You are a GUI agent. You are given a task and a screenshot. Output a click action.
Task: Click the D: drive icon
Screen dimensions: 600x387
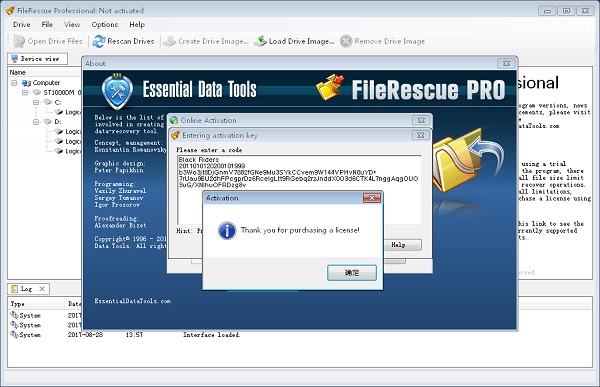tap(47, 122)
